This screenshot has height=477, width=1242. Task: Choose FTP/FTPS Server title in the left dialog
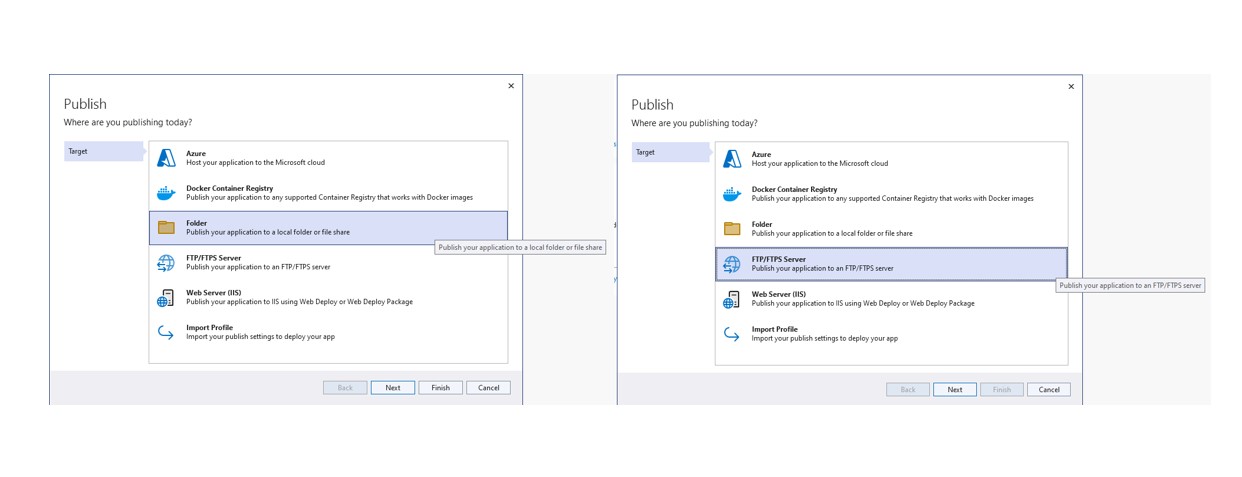point(213,258)
